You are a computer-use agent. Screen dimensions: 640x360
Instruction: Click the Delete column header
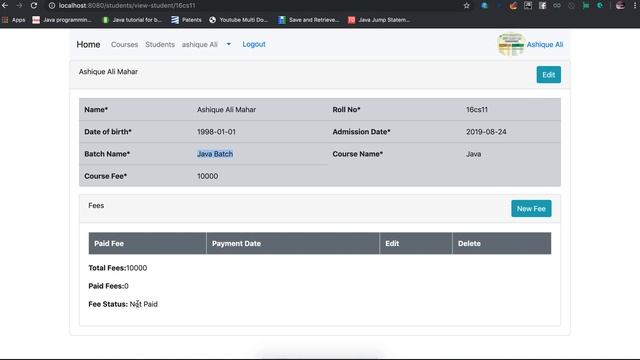pyautogui.click(x=502, y=243)
